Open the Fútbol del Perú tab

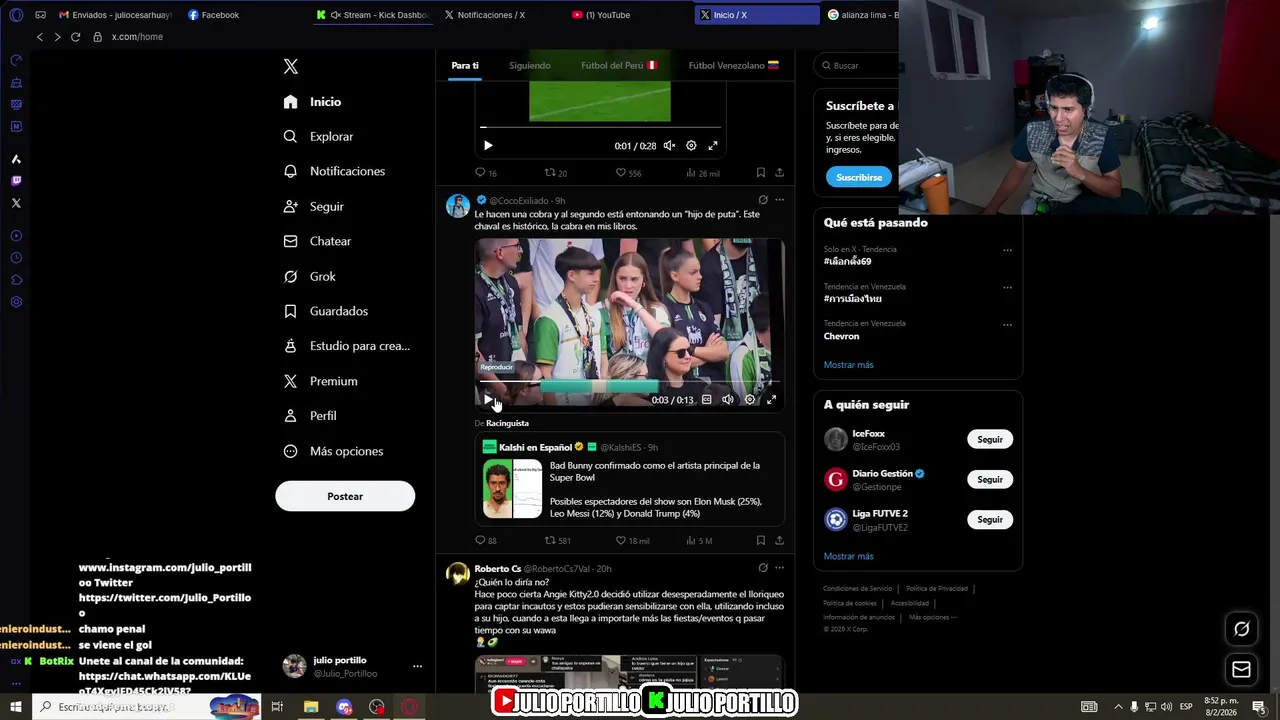pyautogui.click(x=619, y=66)
